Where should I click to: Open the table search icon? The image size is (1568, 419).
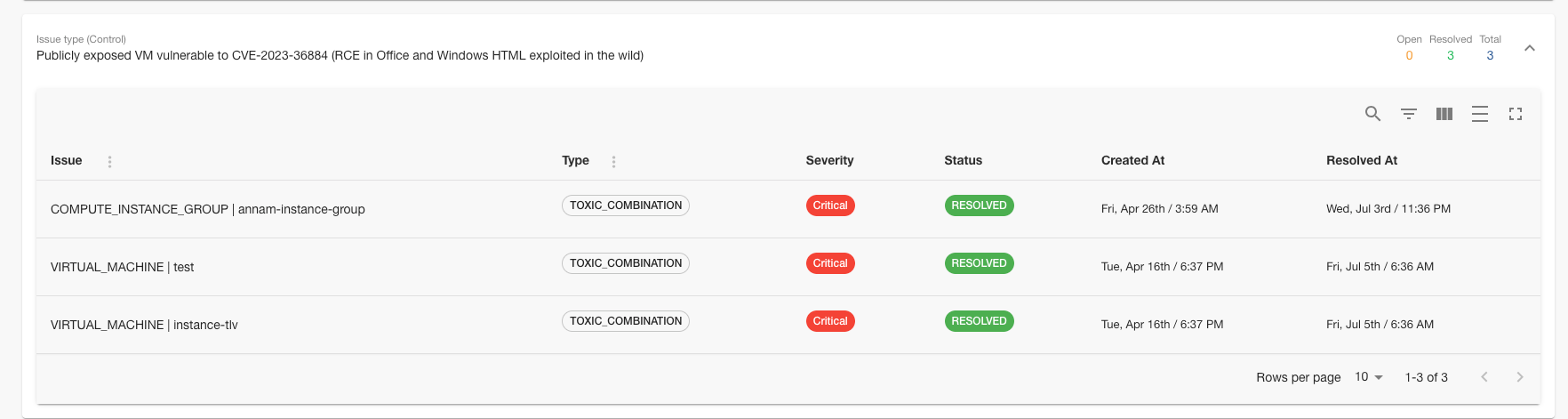(1372, 114)
